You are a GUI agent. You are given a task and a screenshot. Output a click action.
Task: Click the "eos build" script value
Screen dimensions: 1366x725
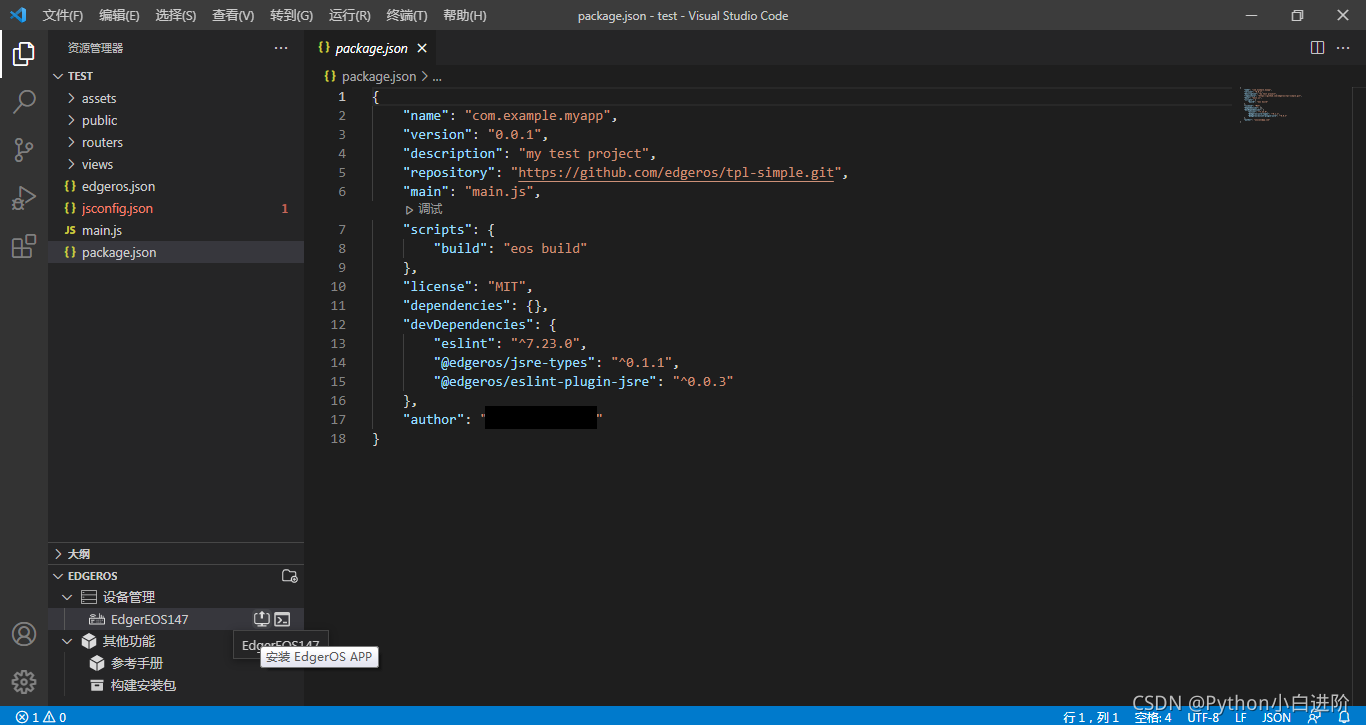544,248
